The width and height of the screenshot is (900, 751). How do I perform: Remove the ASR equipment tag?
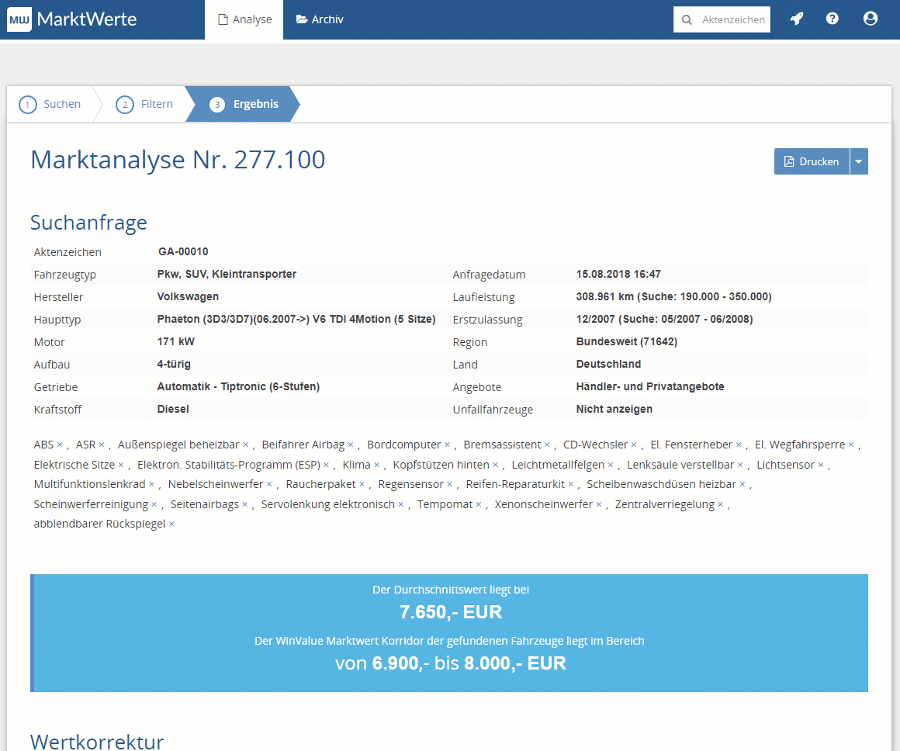[102, 445]
